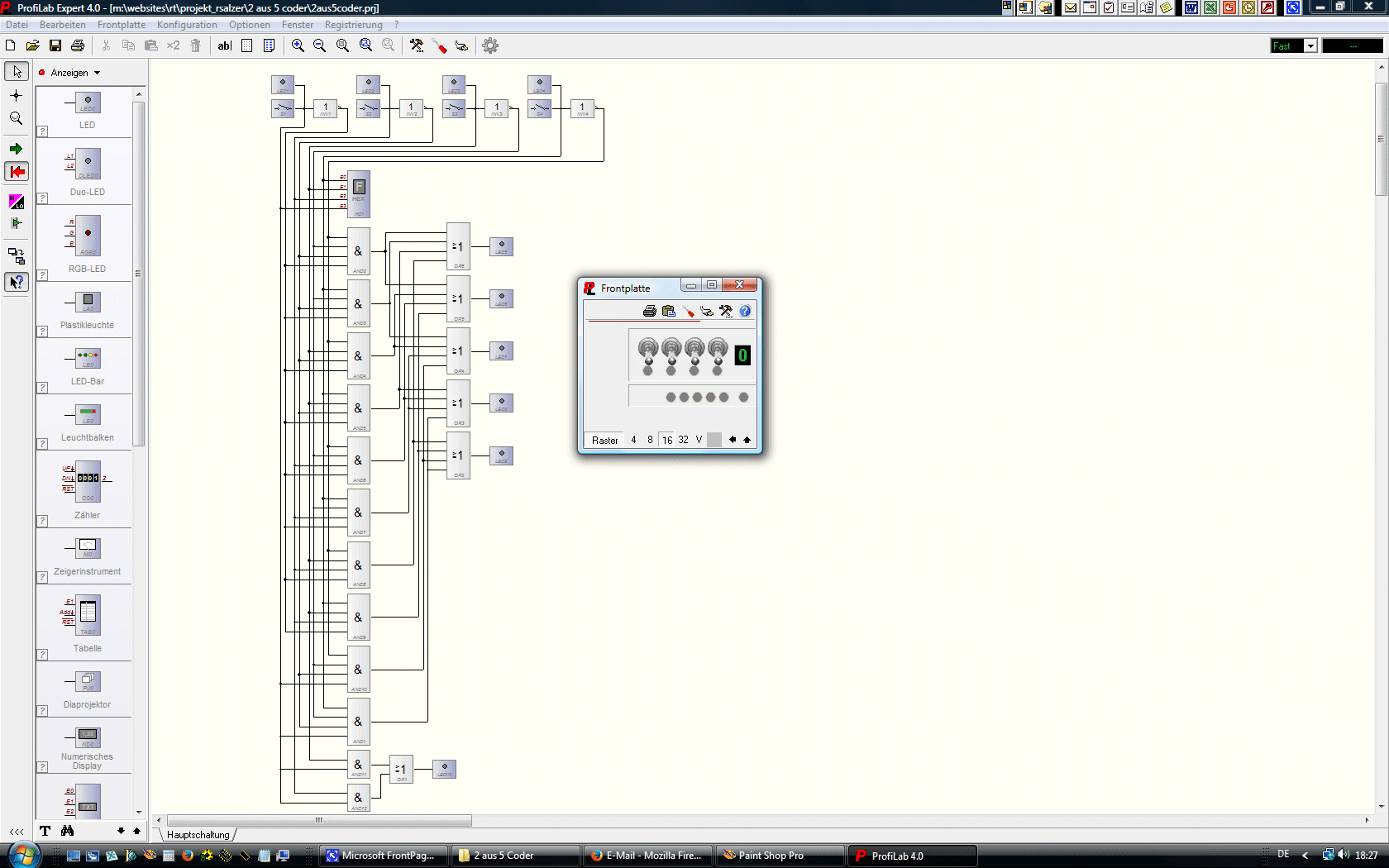
Task: Click the horizontal scrollbar of the circuit canvas
Action: [x=319, y=821]
